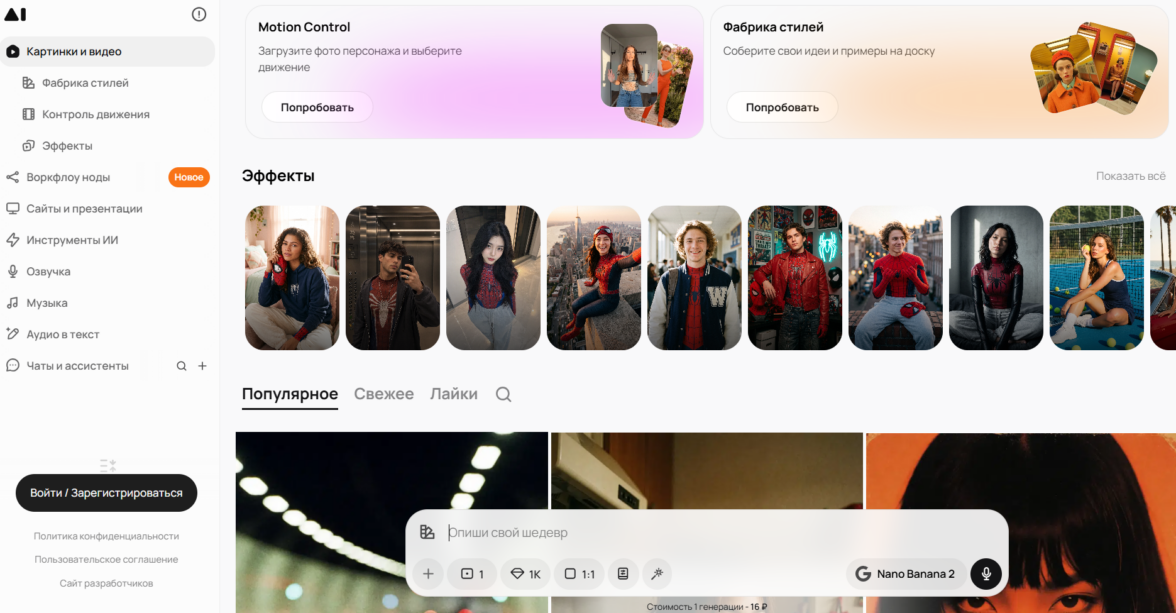
Task: Click the Стоимость 1 генерации - 16 ₽ text
Action: pos(706,606)
